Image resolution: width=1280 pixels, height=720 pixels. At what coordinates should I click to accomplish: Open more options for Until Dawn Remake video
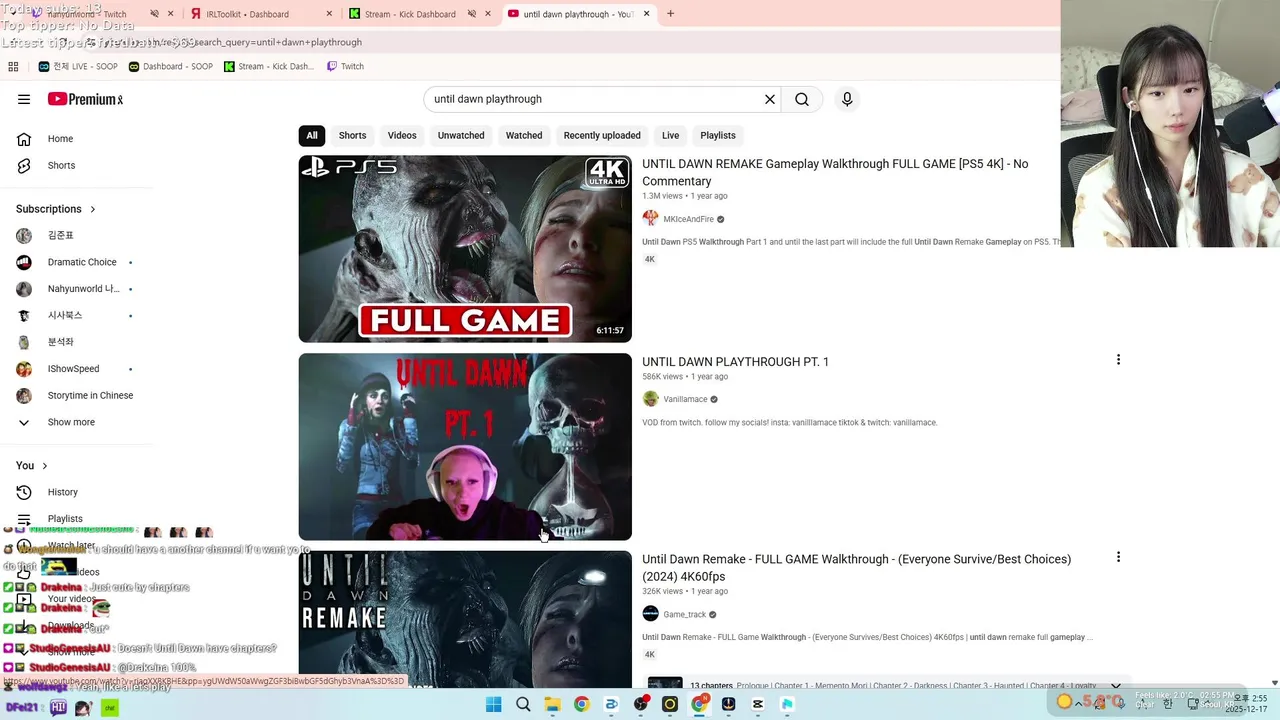tap(1118, 557)
